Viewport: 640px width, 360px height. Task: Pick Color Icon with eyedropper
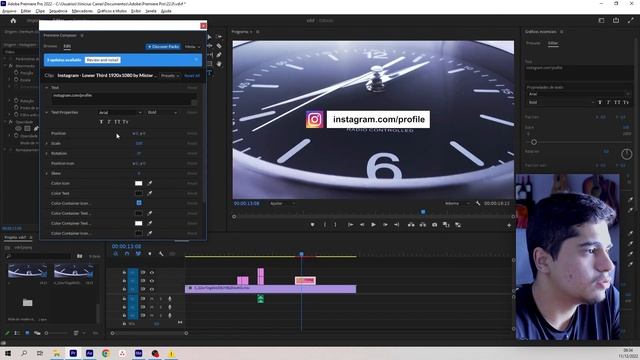pyautogui.click(x=150, y=183)
